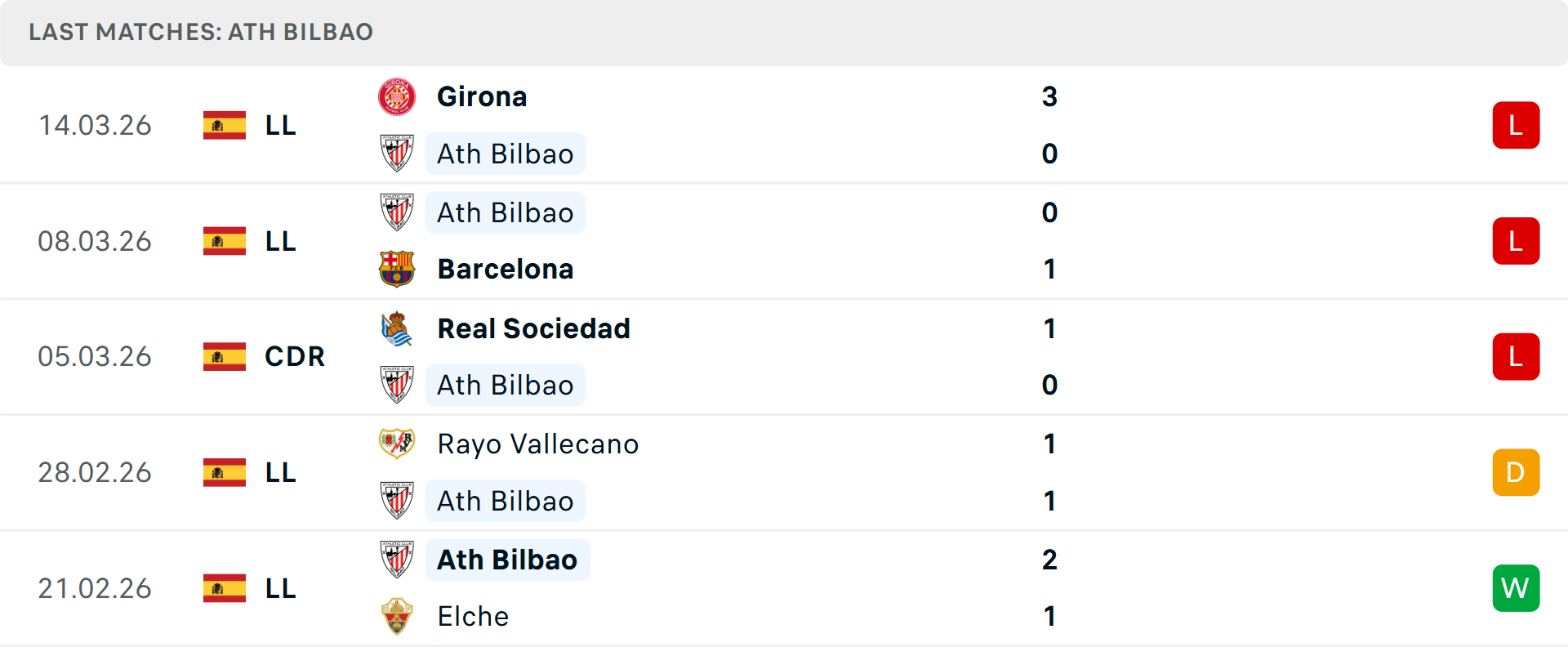Click the Rayo Vallecano club logo

click(398, 444)
